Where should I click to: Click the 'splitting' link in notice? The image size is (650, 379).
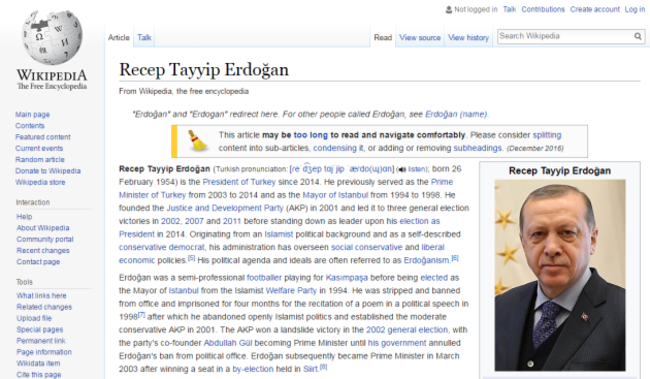547,135
